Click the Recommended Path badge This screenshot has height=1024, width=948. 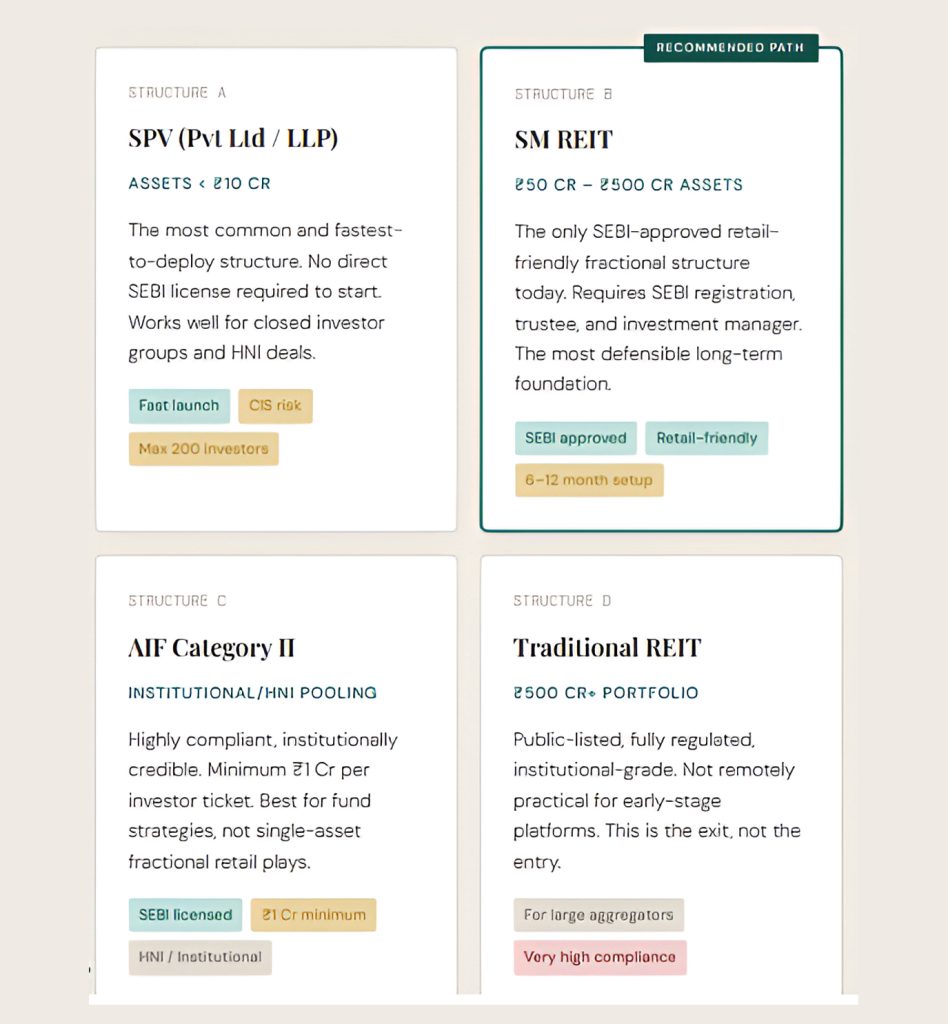(731, 48)
